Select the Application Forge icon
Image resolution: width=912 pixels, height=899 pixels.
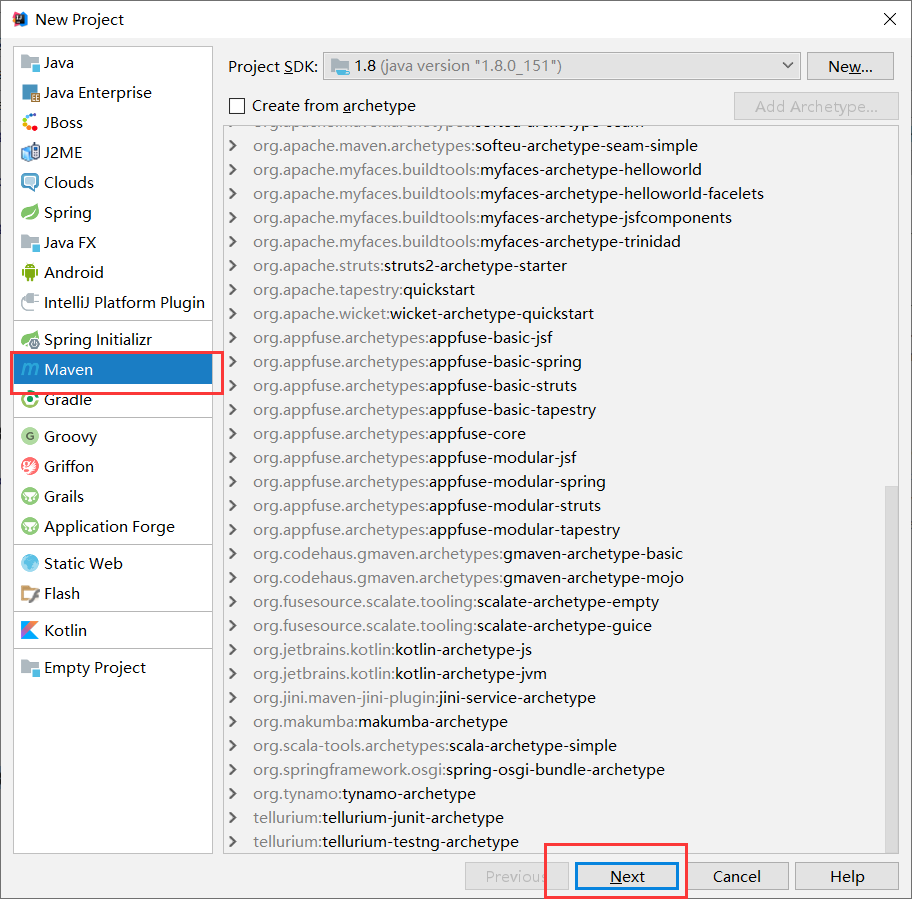pyautogui.click(x=30, y=526)
